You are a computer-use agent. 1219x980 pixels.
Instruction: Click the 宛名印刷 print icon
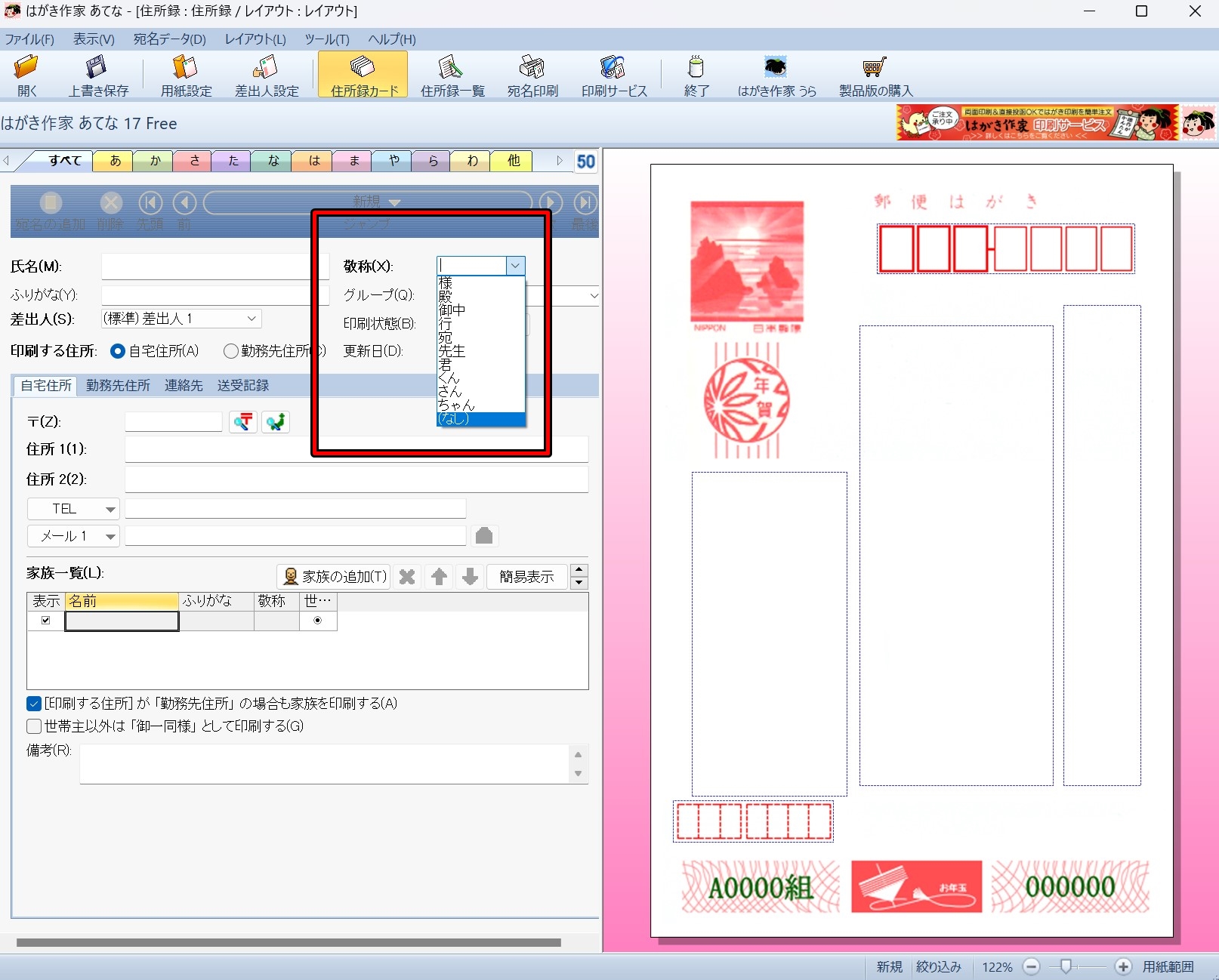[x=532, y=75]
